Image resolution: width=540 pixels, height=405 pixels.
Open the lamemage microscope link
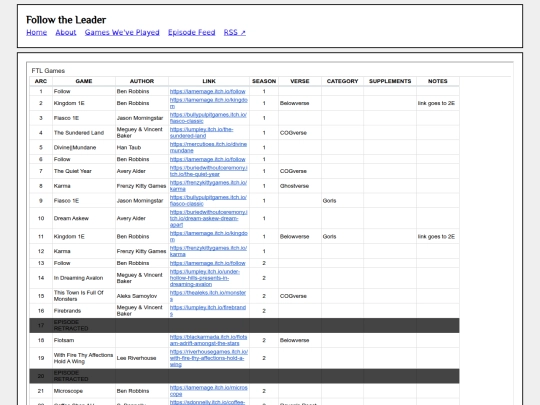tap(208, 391)
